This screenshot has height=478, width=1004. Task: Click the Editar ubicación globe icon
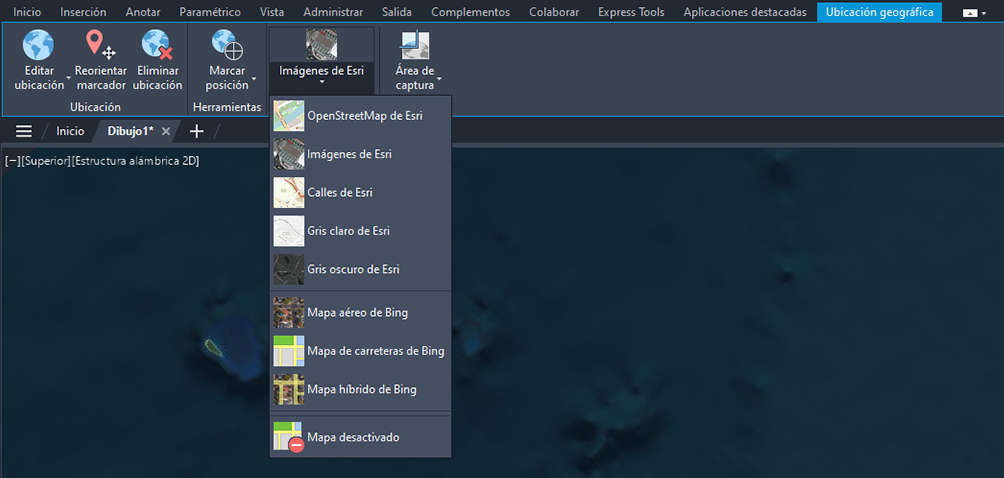point(38,45)
